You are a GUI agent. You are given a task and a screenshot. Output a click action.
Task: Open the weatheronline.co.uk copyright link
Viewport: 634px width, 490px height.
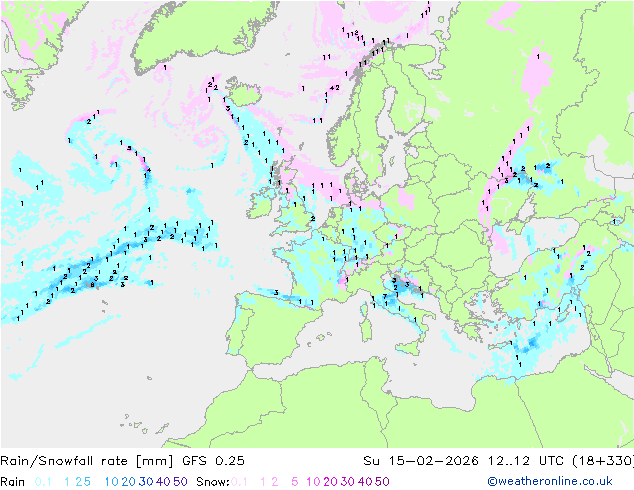pyautogui.click(x=550, y=481)
